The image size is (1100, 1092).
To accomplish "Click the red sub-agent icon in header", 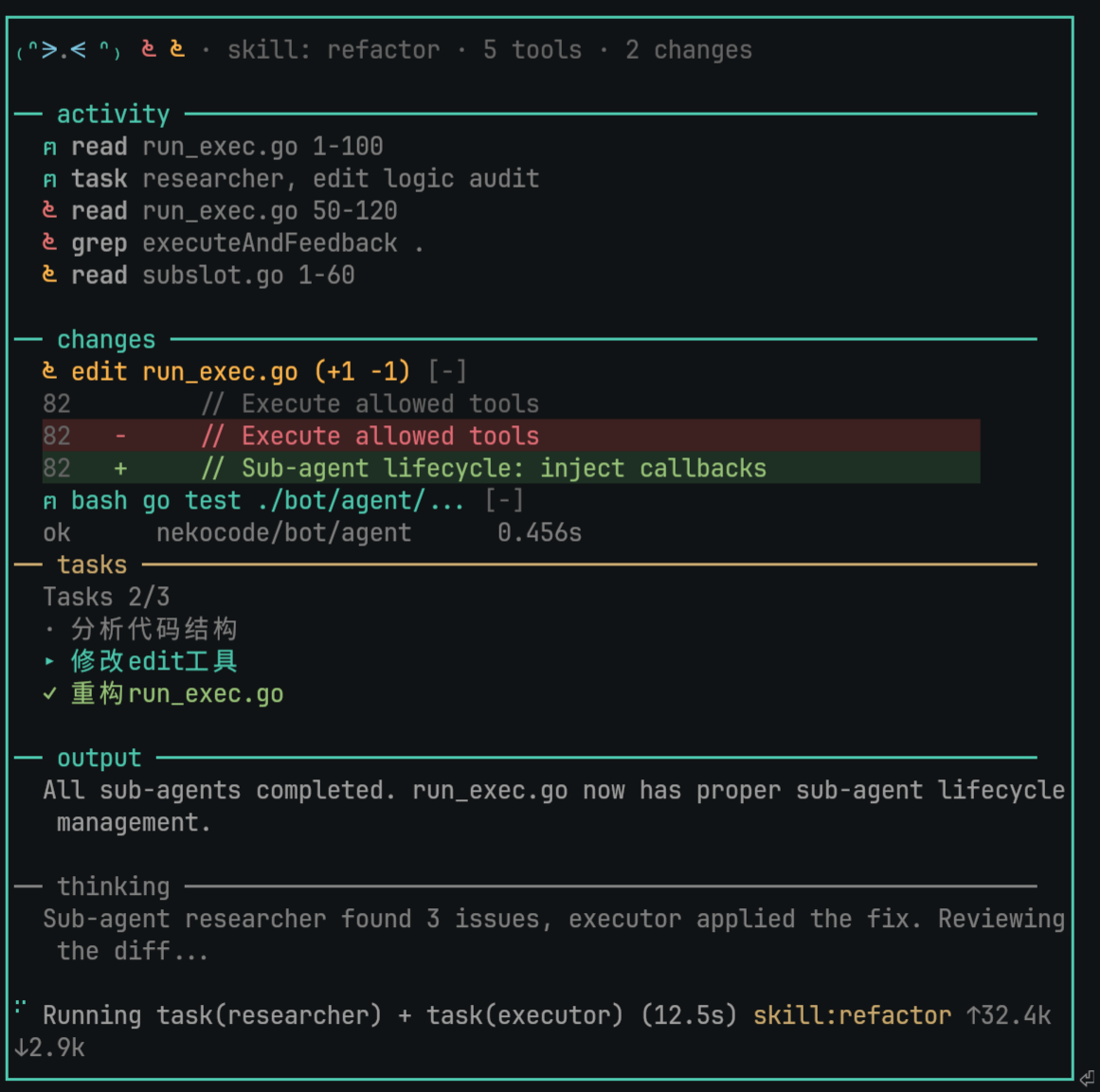I will click(x=149, y=49).
